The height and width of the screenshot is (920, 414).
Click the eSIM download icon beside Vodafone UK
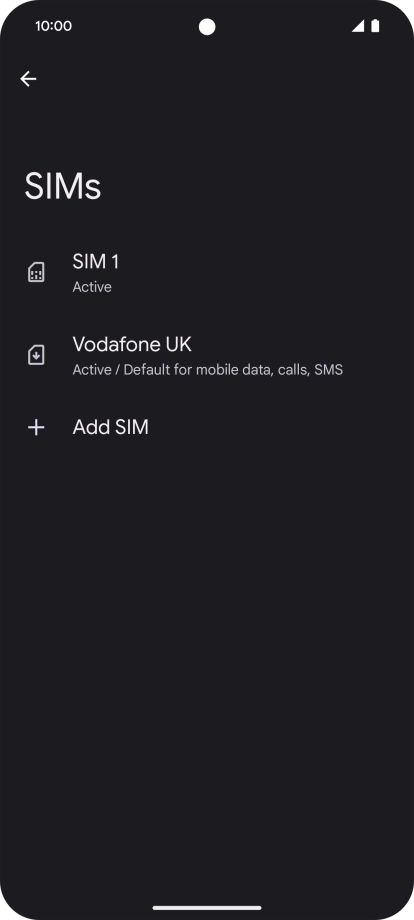(36, 355)
